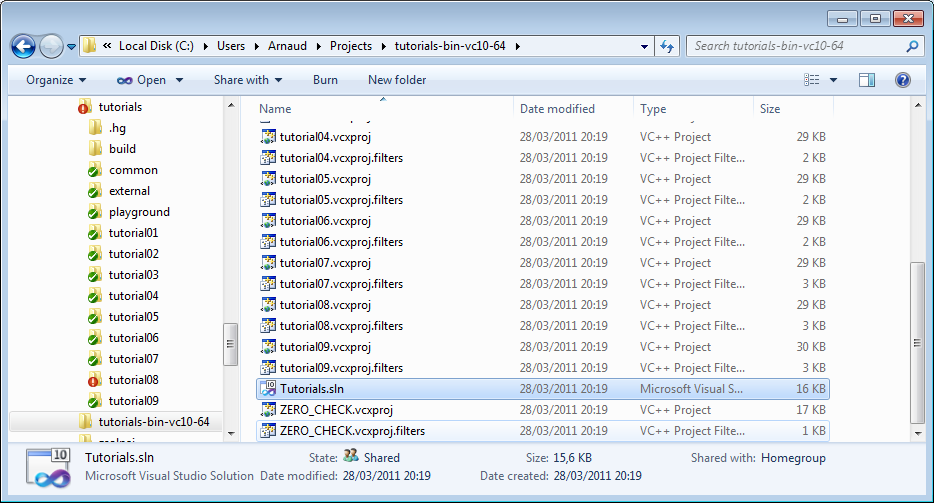
Task: Open the Organize dropdown menu
Action: click(56, 80)
